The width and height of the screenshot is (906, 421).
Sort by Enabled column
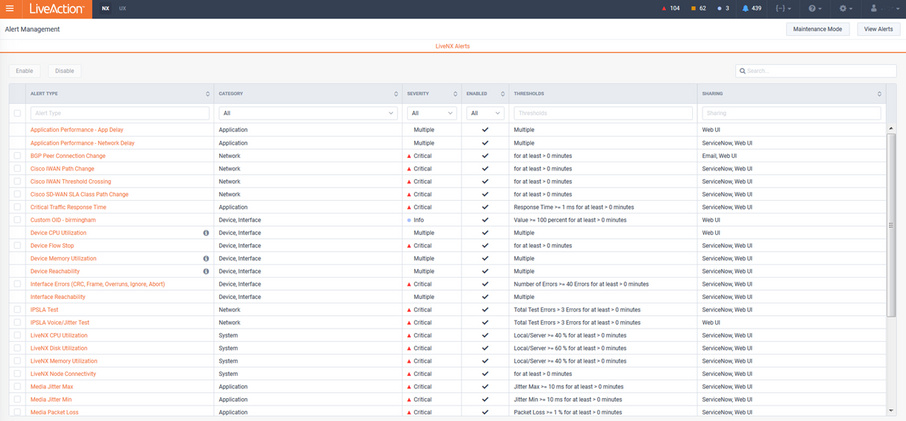[503, 94]
